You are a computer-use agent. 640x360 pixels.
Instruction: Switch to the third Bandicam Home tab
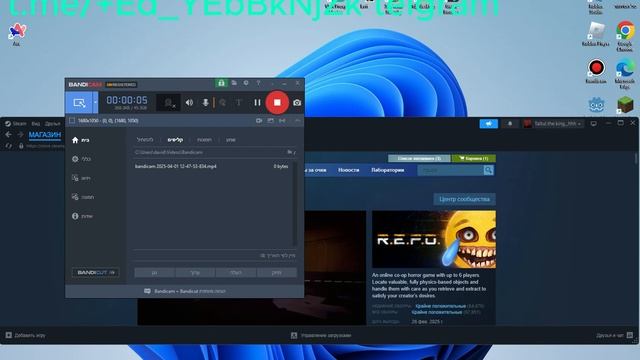(204, 140)
